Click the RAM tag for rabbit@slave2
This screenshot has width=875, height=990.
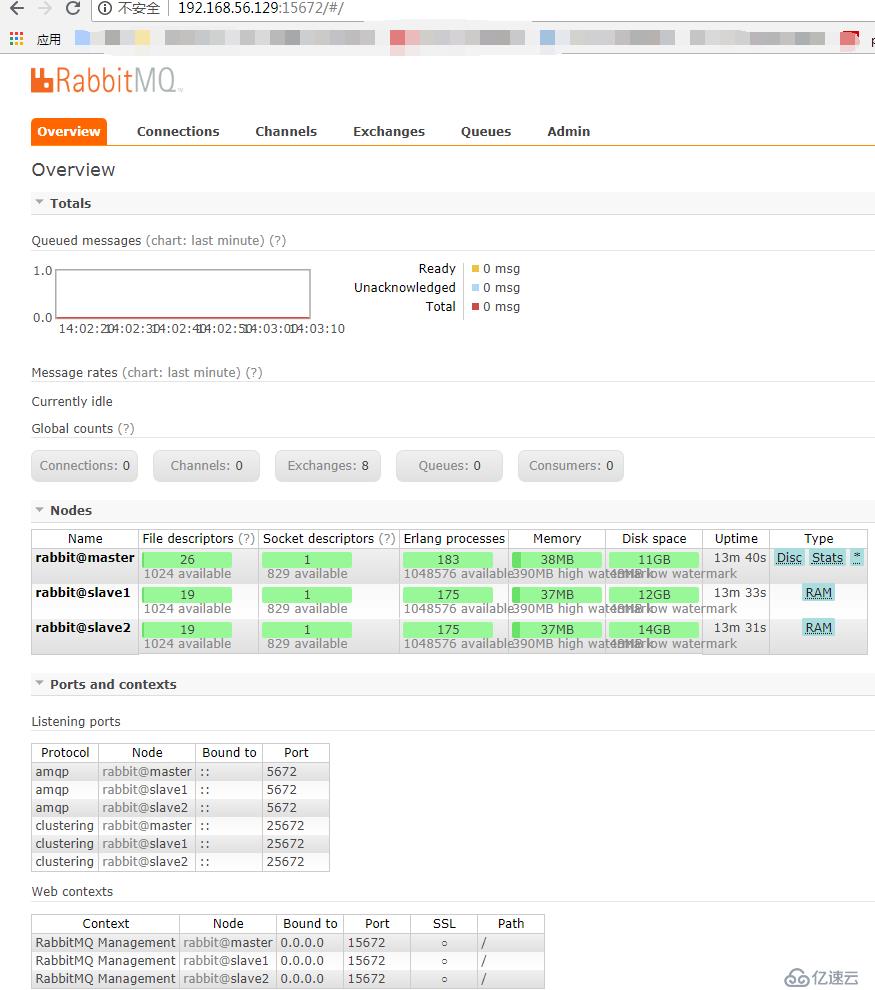[x=819, y=628]
